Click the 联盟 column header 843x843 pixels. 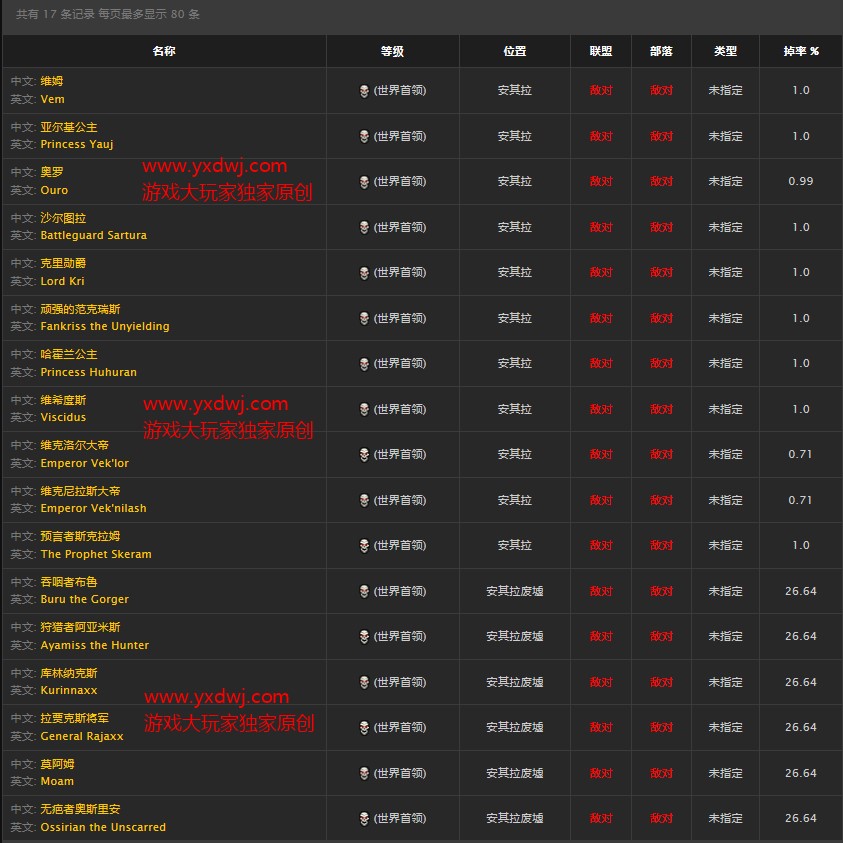(x=600, y=51)
